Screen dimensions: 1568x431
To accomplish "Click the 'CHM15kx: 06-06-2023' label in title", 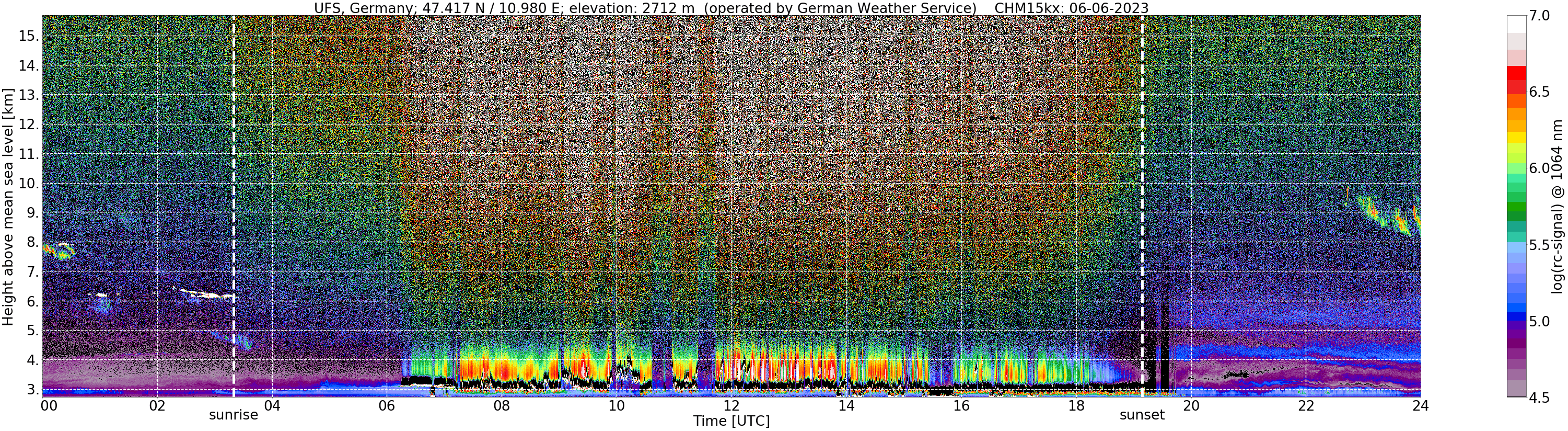I will [x=1071, y=8].
